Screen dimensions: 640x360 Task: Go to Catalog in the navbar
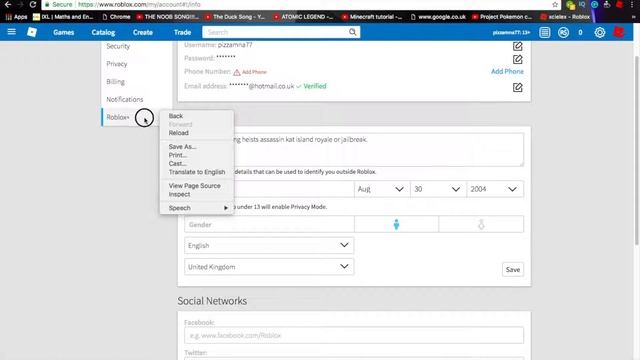pyautogui.click(x=103, y=32)
